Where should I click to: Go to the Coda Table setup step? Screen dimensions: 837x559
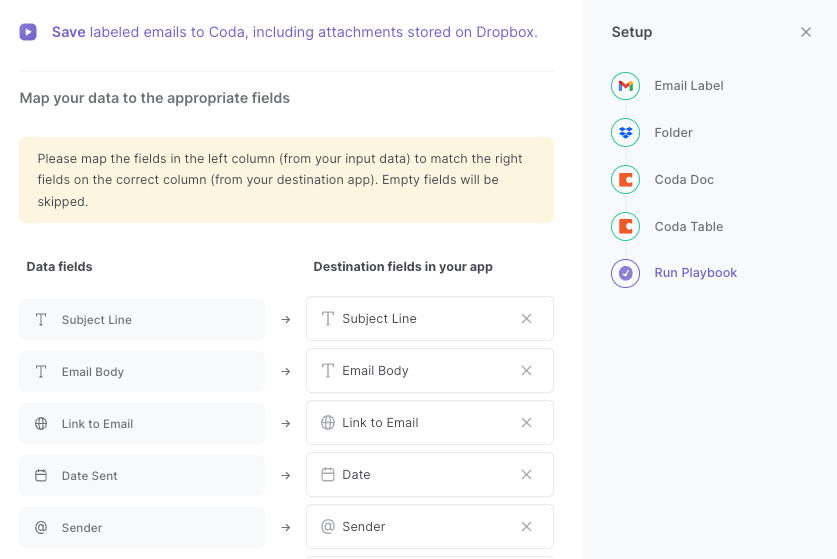point(689,226)
